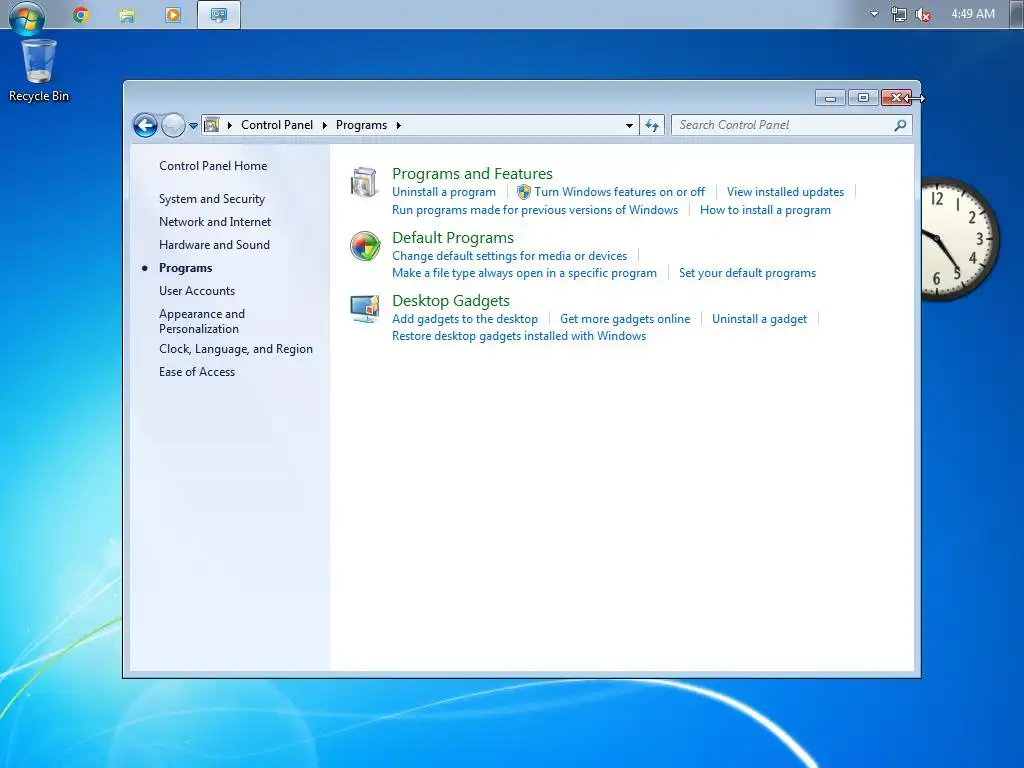Open the Windows Start orb
The image size is (1024, 768).
click(x=27, y=17)
